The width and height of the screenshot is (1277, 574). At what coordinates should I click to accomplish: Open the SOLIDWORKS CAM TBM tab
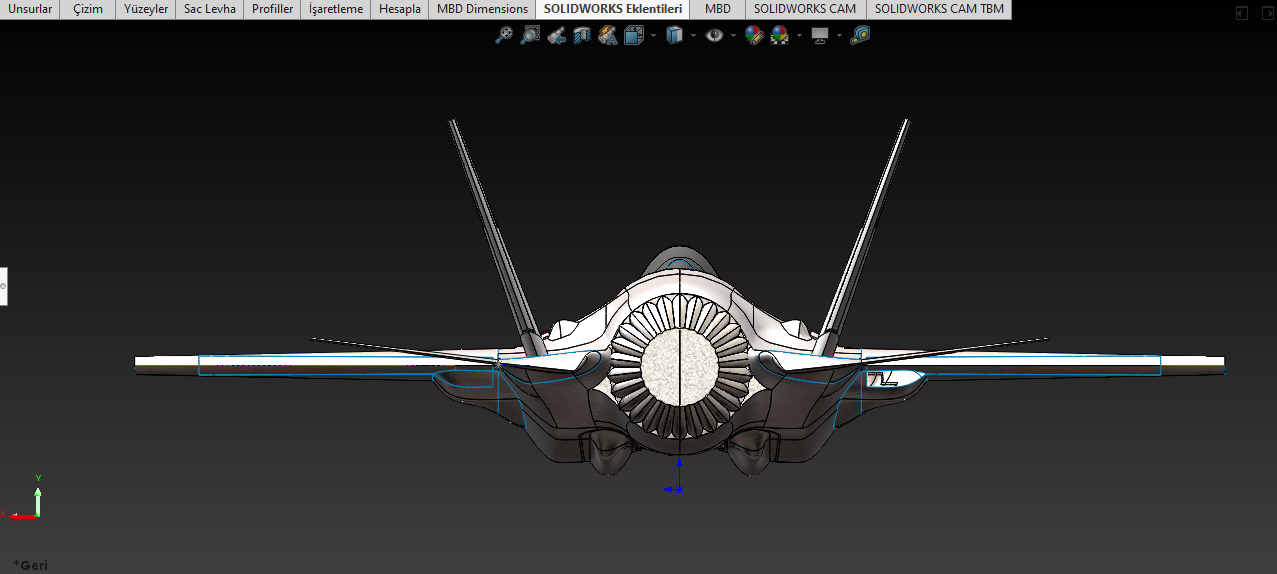tap(939, 9)
